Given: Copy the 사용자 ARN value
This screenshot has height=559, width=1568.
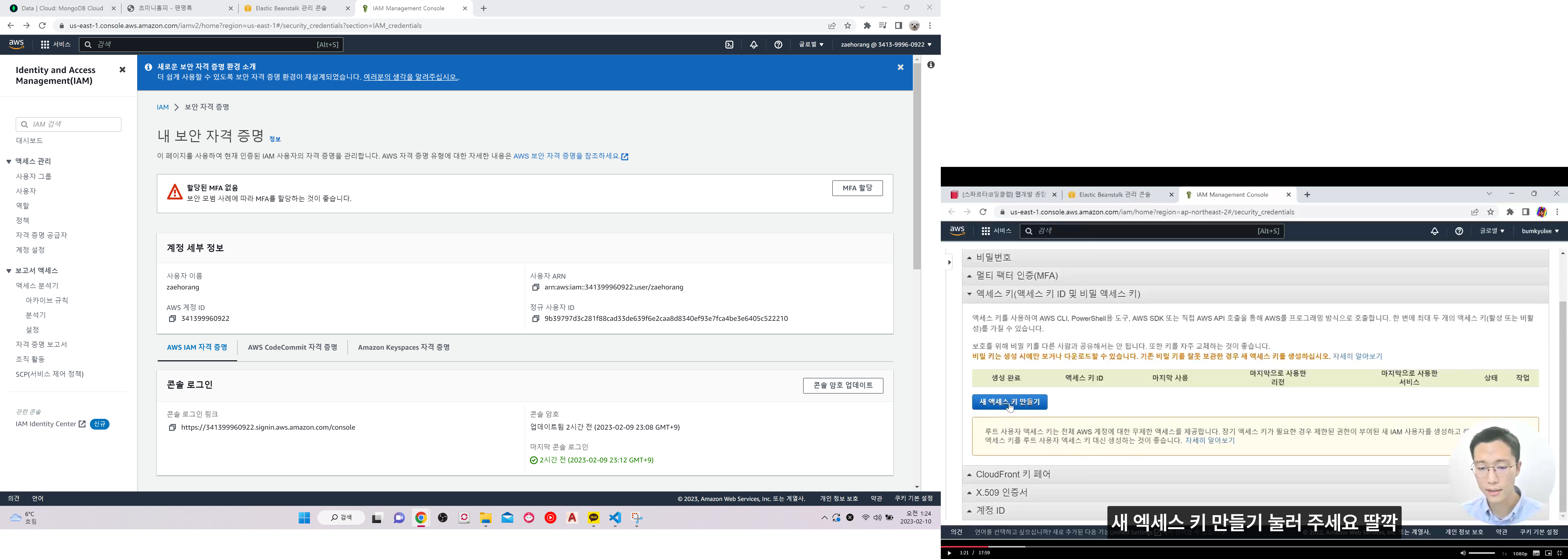Looking at the screenshot, I should (536, 287).
